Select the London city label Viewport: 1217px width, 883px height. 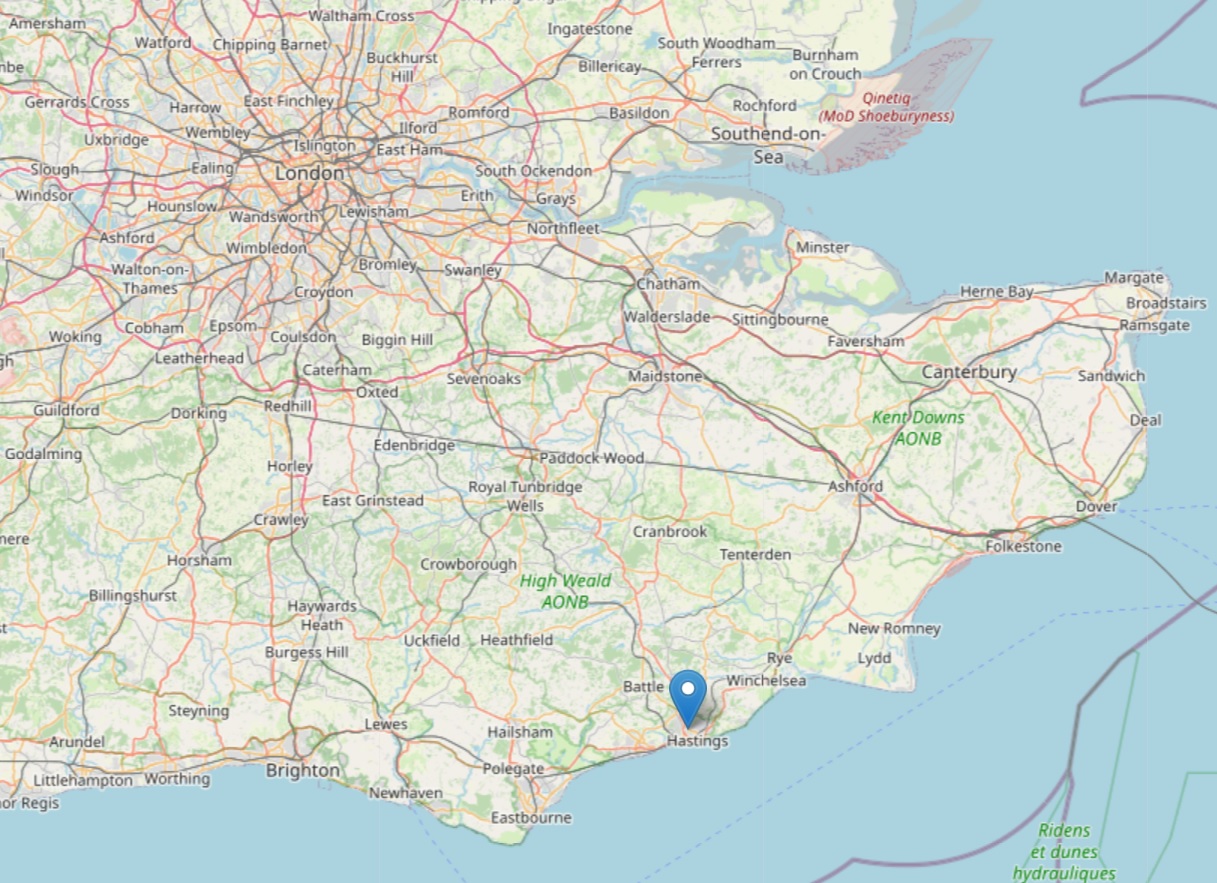coord(309,173)
